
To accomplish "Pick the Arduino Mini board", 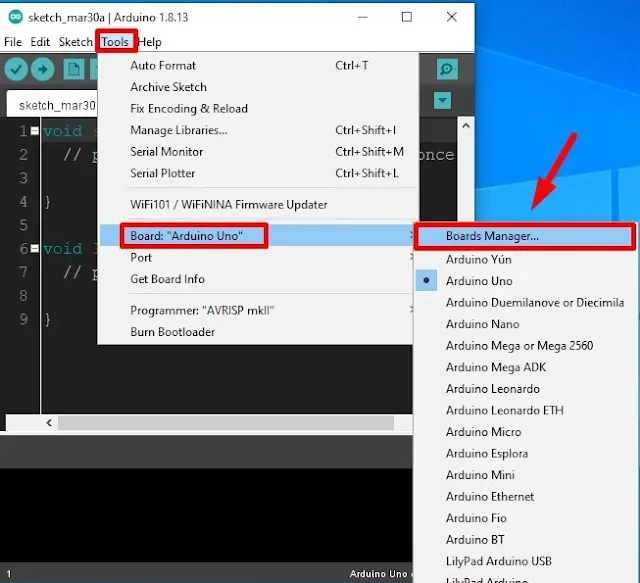I will pyautogui.click(x=525, y=475).
